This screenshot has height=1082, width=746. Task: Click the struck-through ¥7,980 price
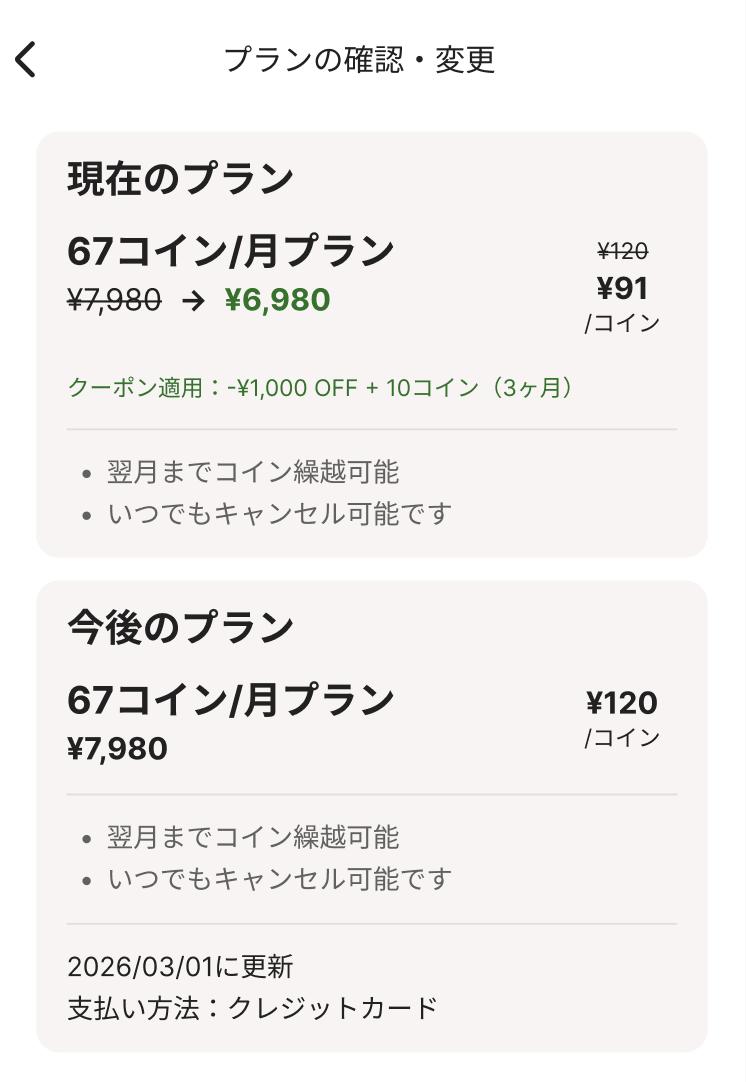coord(114,300)
